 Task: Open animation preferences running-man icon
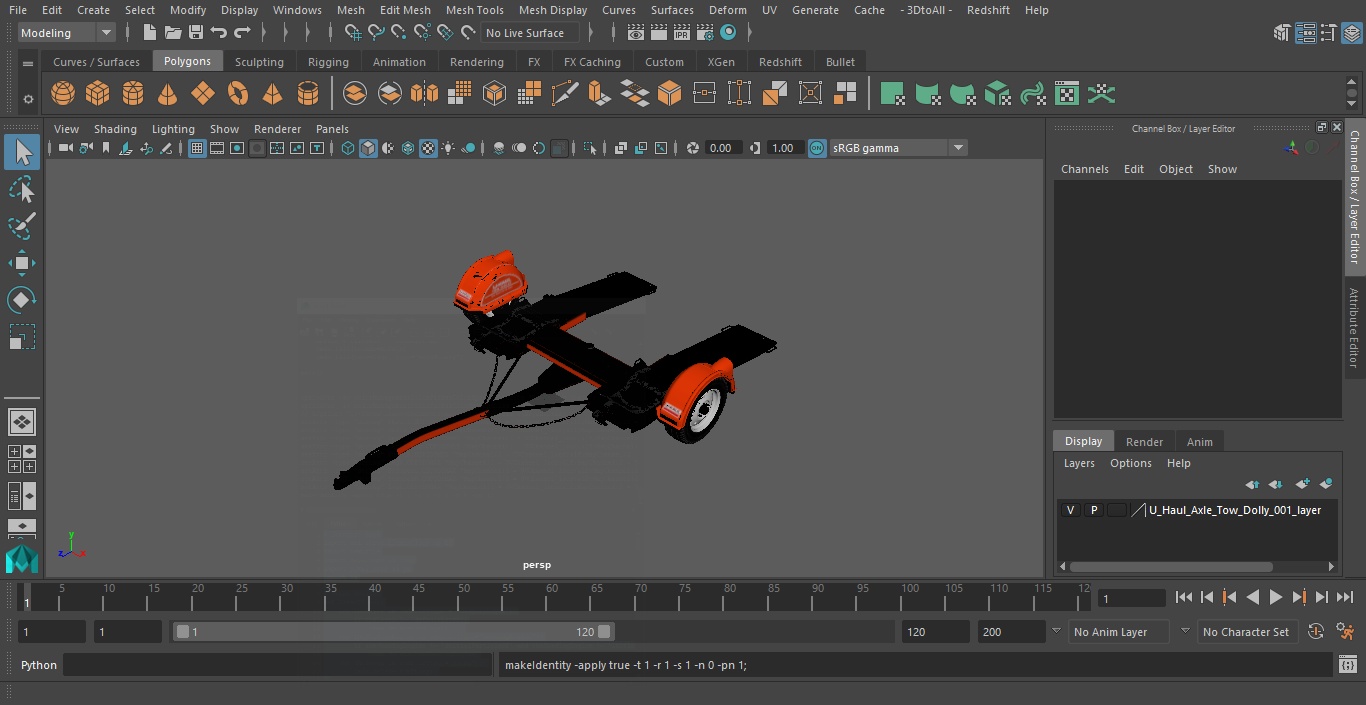[x=1346, y=632]
